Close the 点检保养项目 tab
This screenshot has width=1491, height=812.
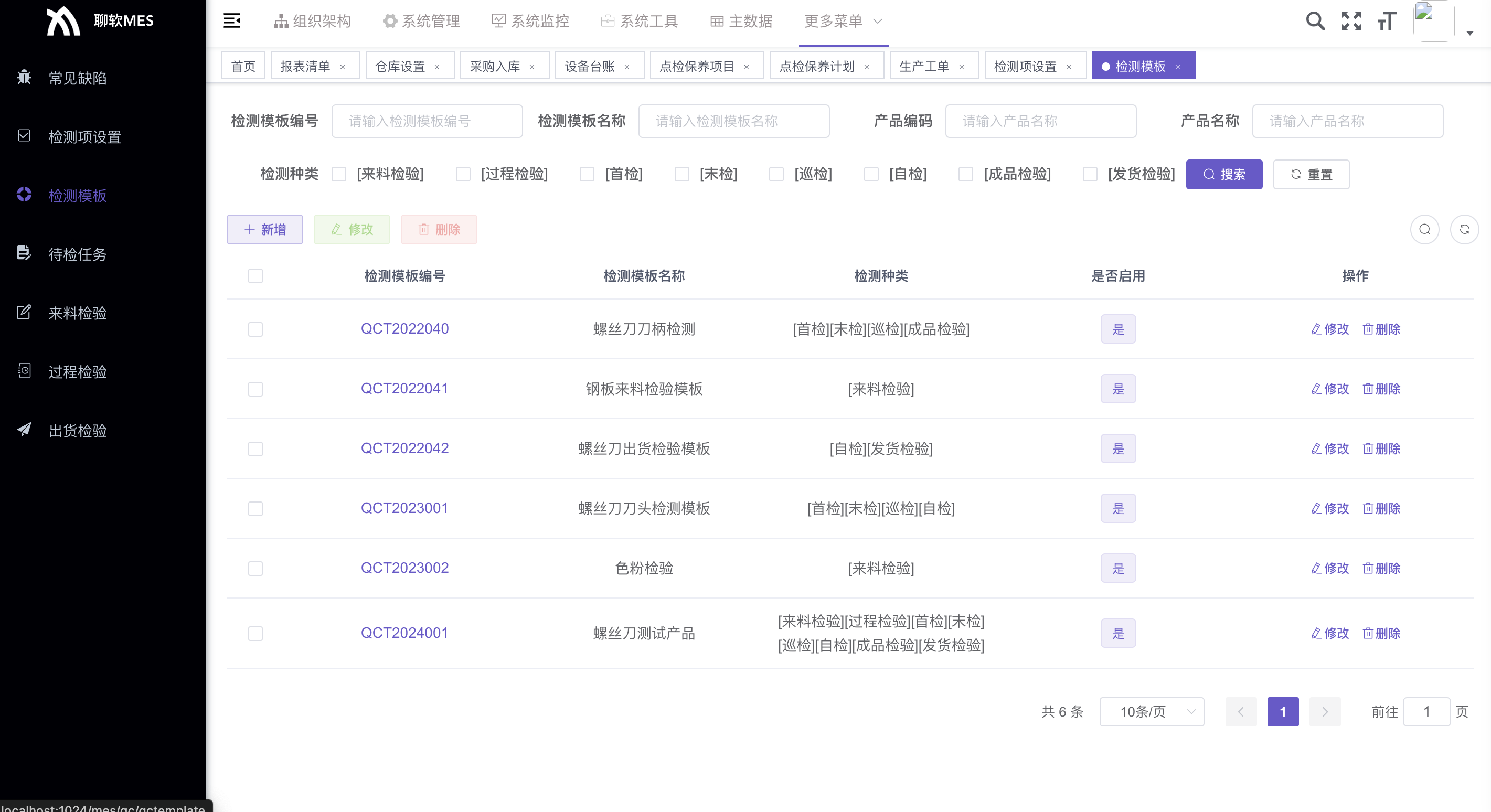(x=747, y=67)
